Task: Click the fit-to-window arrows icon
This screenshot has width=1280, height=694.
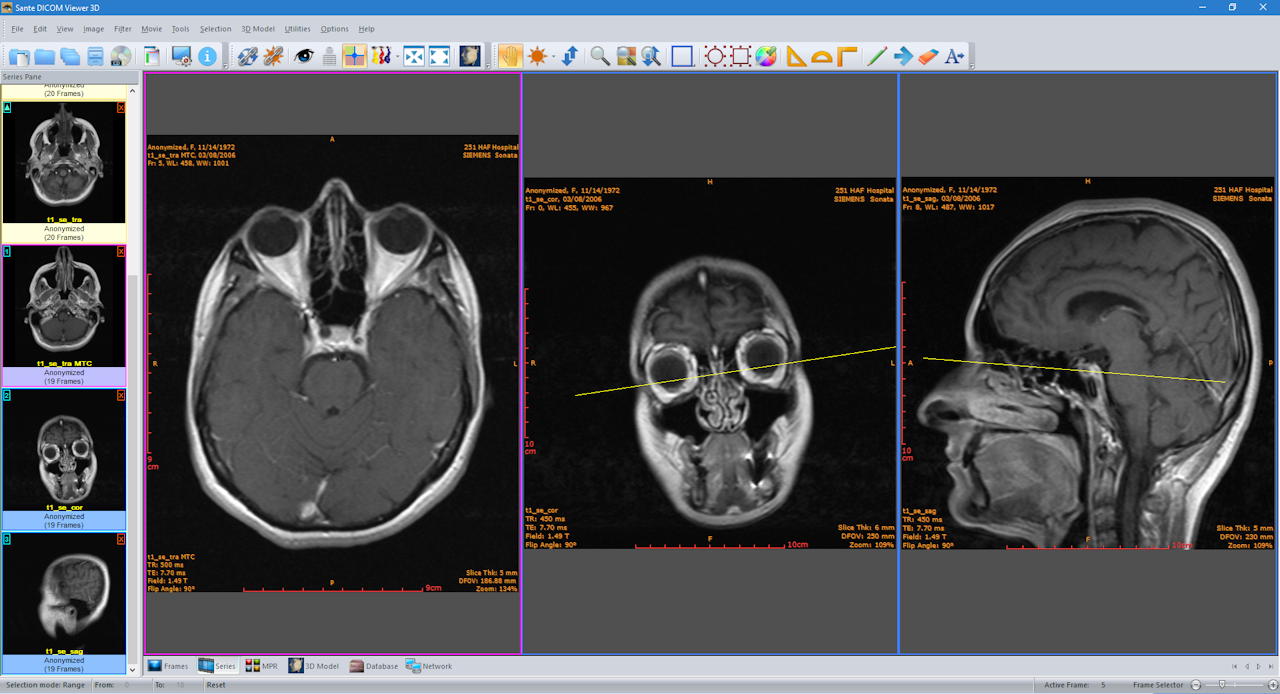Action: tap(414, 57)
